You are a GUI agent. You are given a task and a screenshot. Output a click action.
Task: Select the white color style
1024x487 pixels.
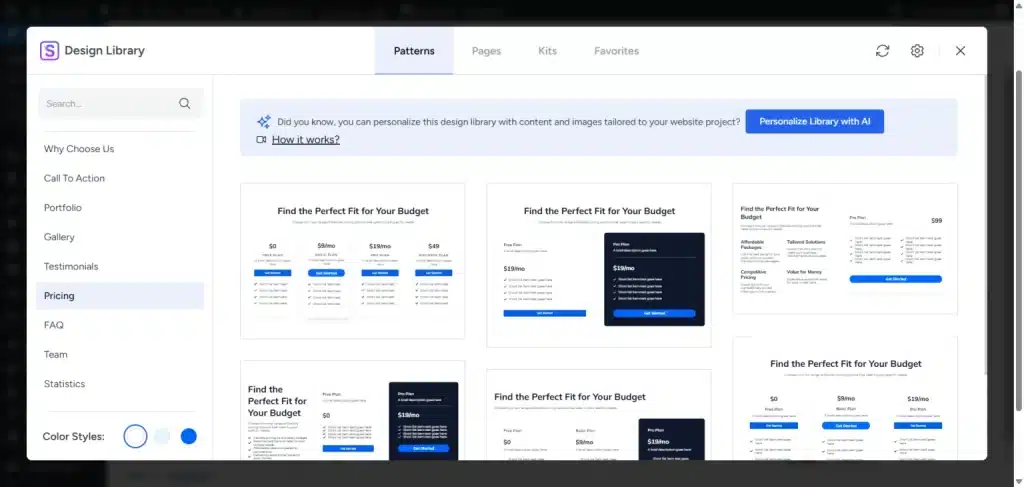tap(135, 436)
